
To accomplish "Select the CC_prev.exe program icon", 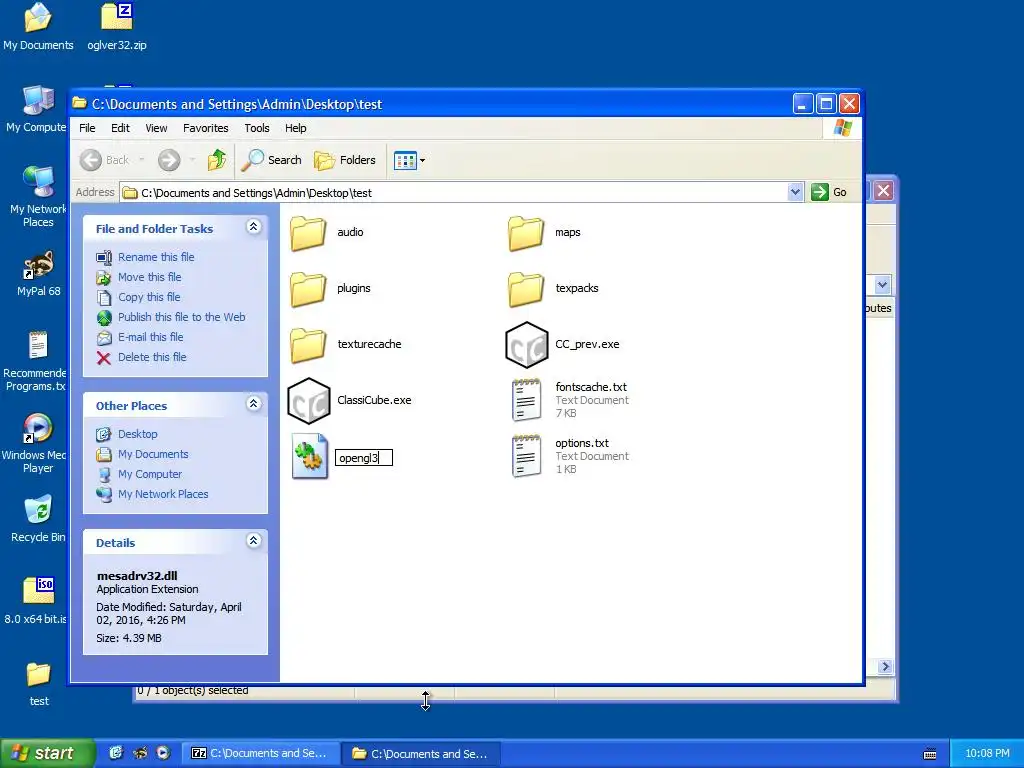I will point(526,345).
